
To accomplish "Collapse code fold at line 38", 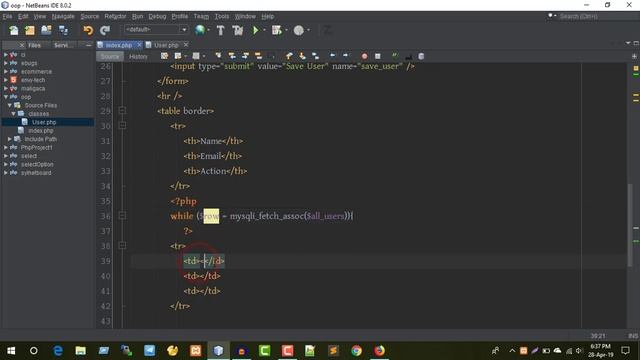I will [x=122, y=245].
